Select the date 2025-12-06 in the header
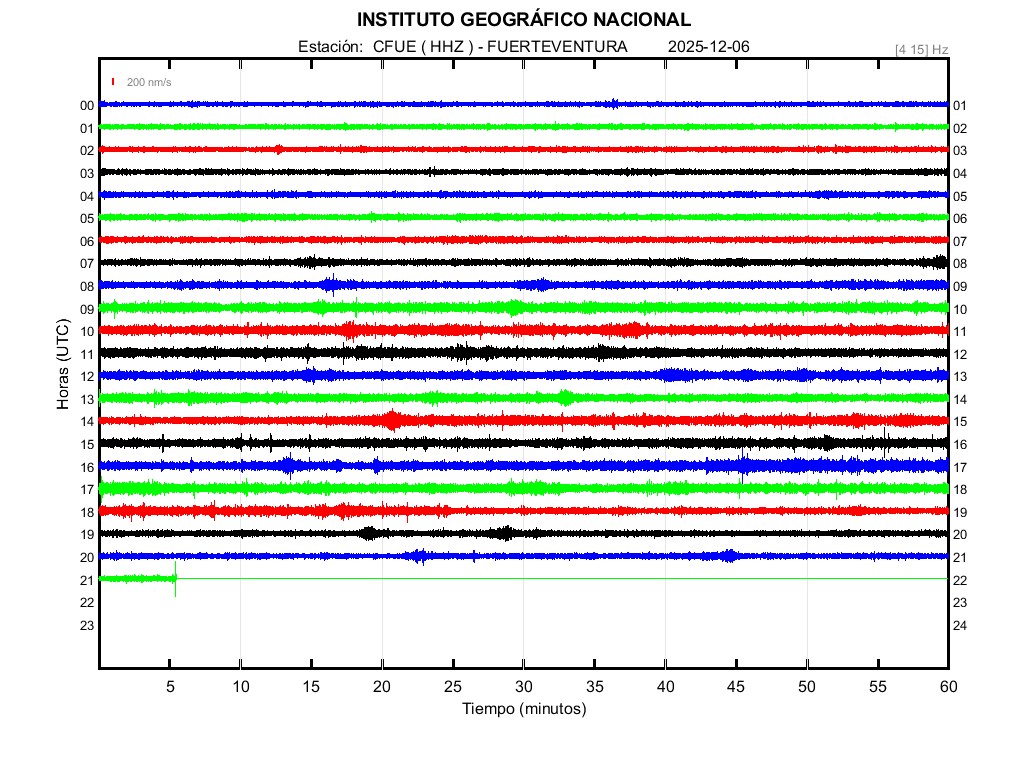The image size is (1024, 768). pyautogui.click(x=708, y=47)
